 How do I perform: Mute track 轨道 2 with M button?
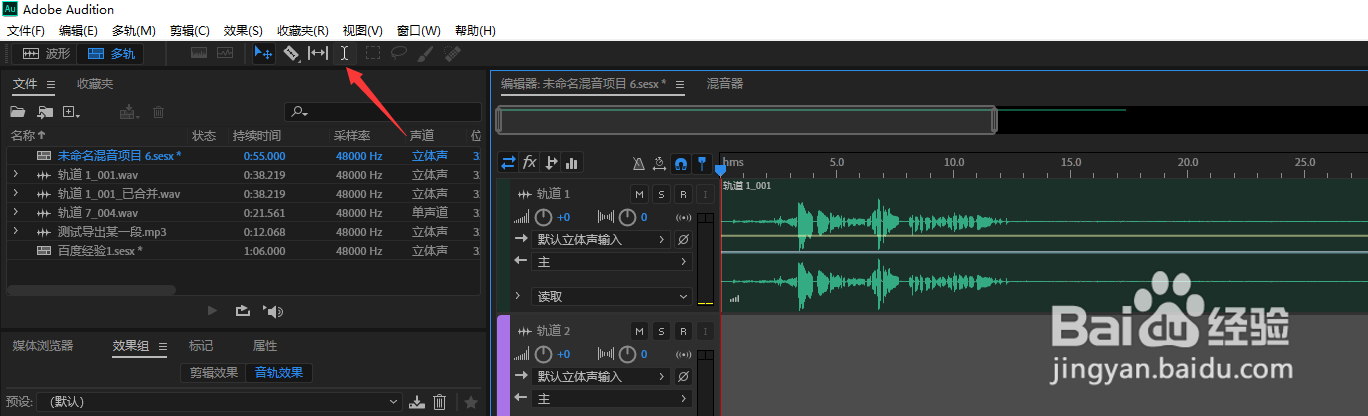639,331
